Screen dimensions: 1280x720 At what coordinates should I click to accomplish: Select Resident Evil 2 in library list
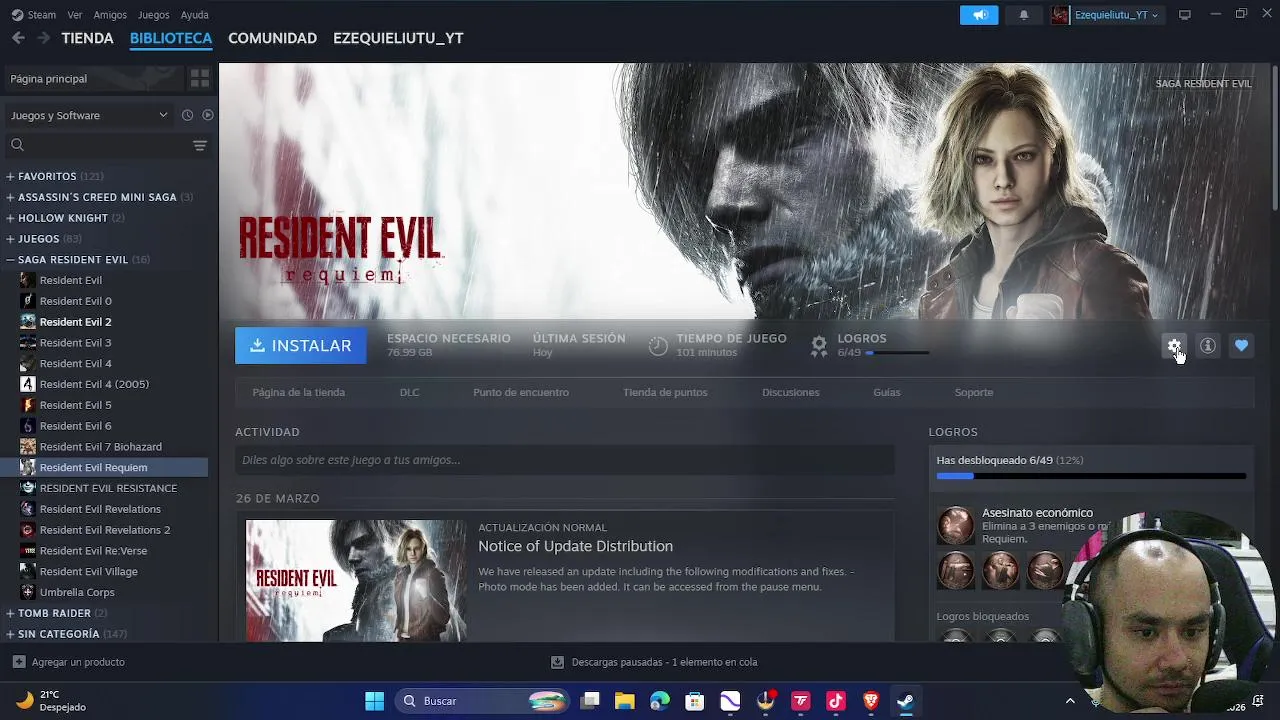click(x=75, y=322)
